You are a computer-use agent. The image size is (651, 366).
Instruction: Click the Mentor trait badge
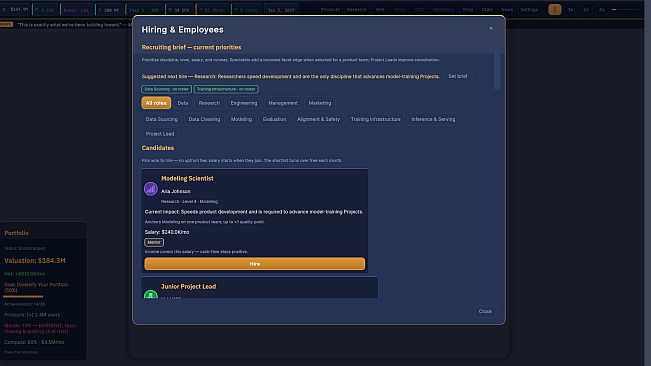154,242
